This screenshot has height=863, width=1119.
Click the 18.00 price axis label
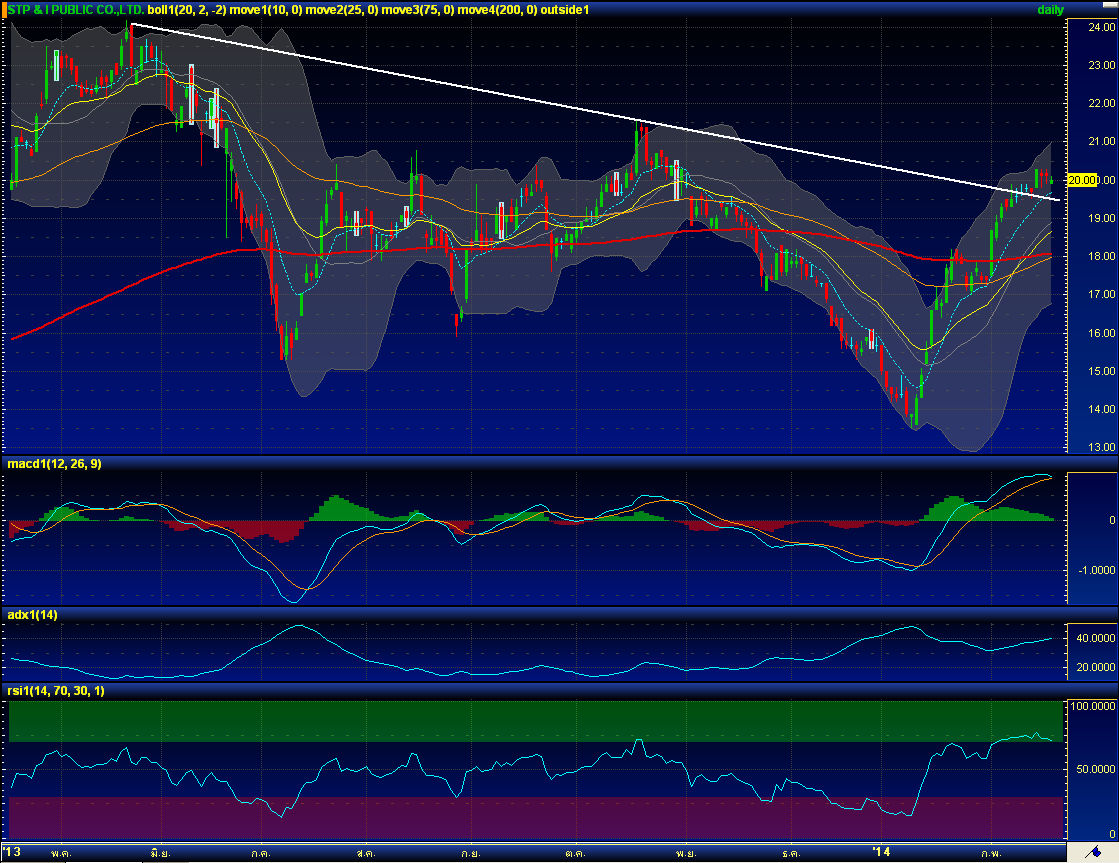[1101, 256]
